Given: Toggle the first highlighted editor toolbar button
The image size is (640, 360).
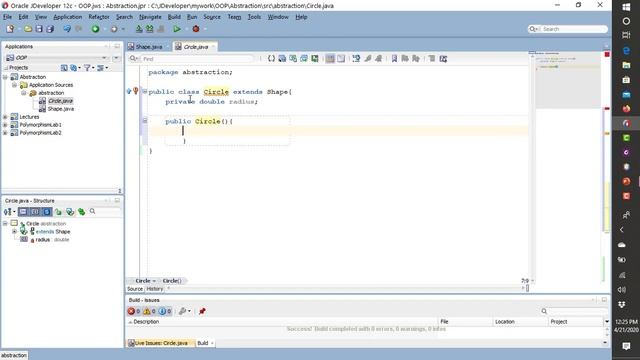Looking at the screenshot, I should click(x=330, y=59).
